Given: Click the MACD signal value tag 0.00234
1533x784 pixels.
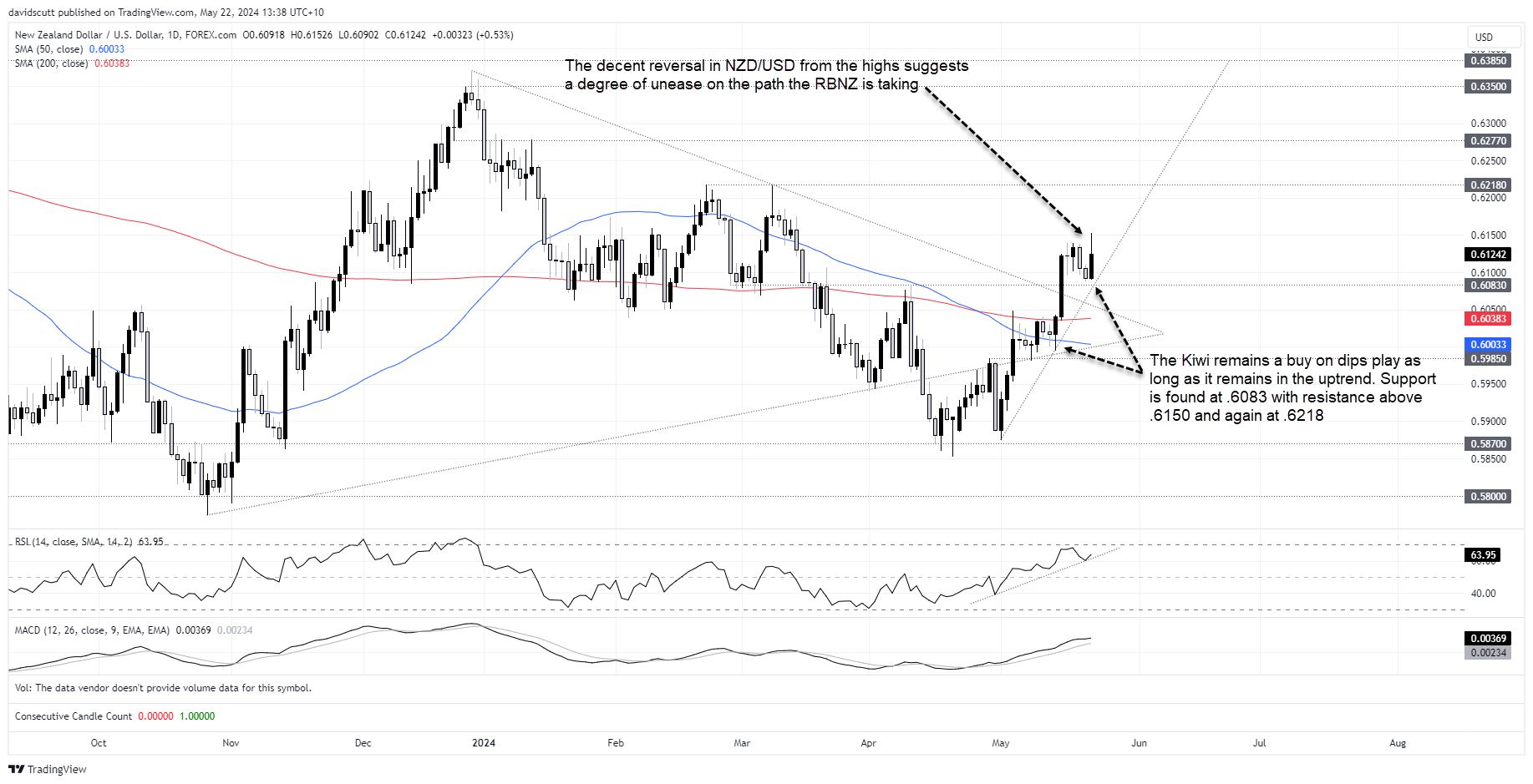Looking at the screenshot, I should (x=1488, y=653).
